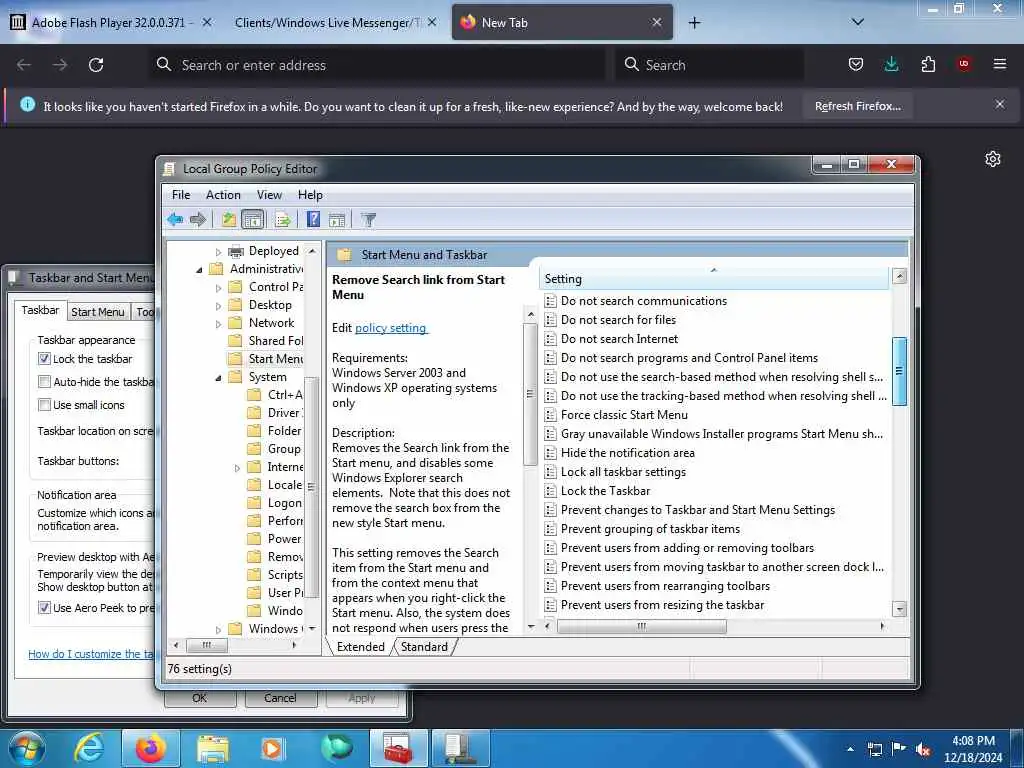This screenshot has height=768, width=1024.
Task: Click settings list horizontal scrollbar thumb
Action: click(641, 626)
